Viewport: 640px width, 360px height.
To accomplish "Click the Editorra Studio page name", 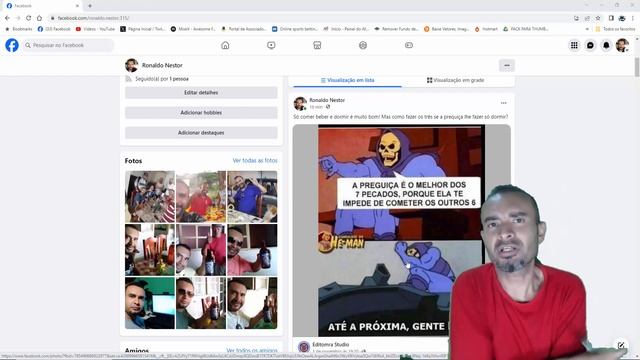I will (331, 344).
